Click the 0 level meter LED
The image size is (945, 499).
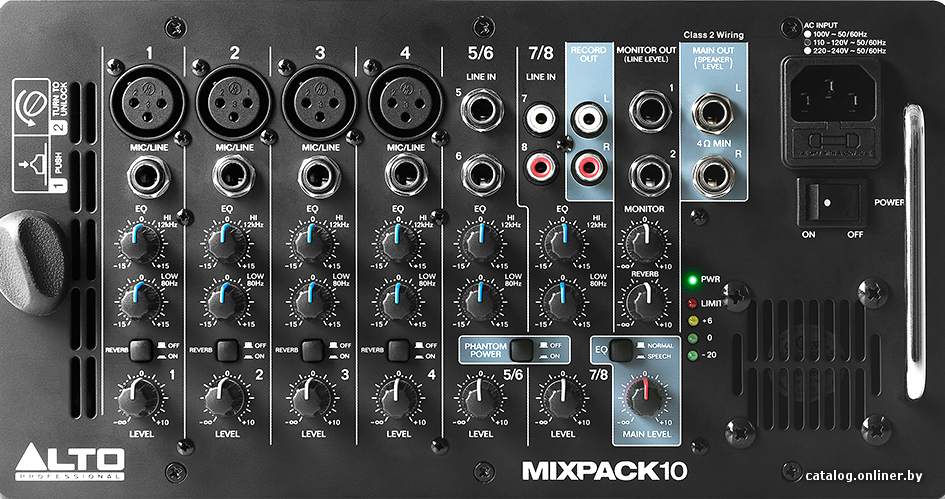692,338
